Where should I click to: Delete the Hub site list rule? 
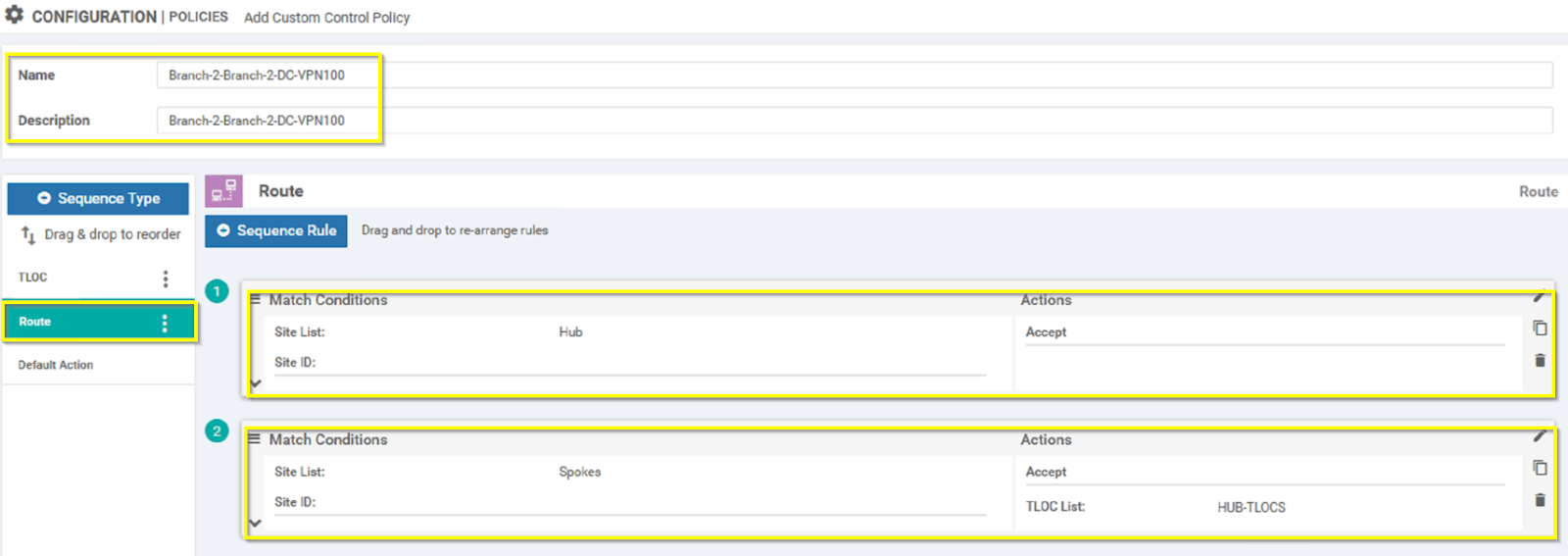tap(1540, 361)
